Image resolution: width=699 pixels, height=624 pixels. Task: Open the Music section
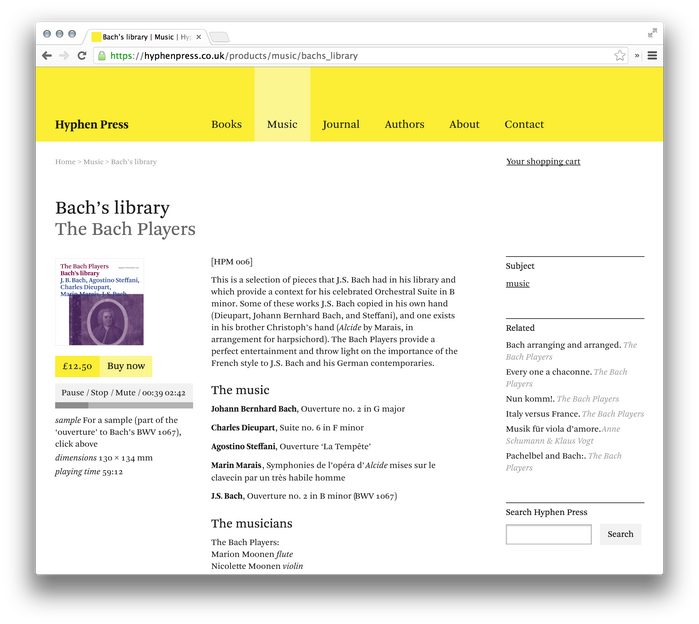pyautogui.click(x=282, y=124)
